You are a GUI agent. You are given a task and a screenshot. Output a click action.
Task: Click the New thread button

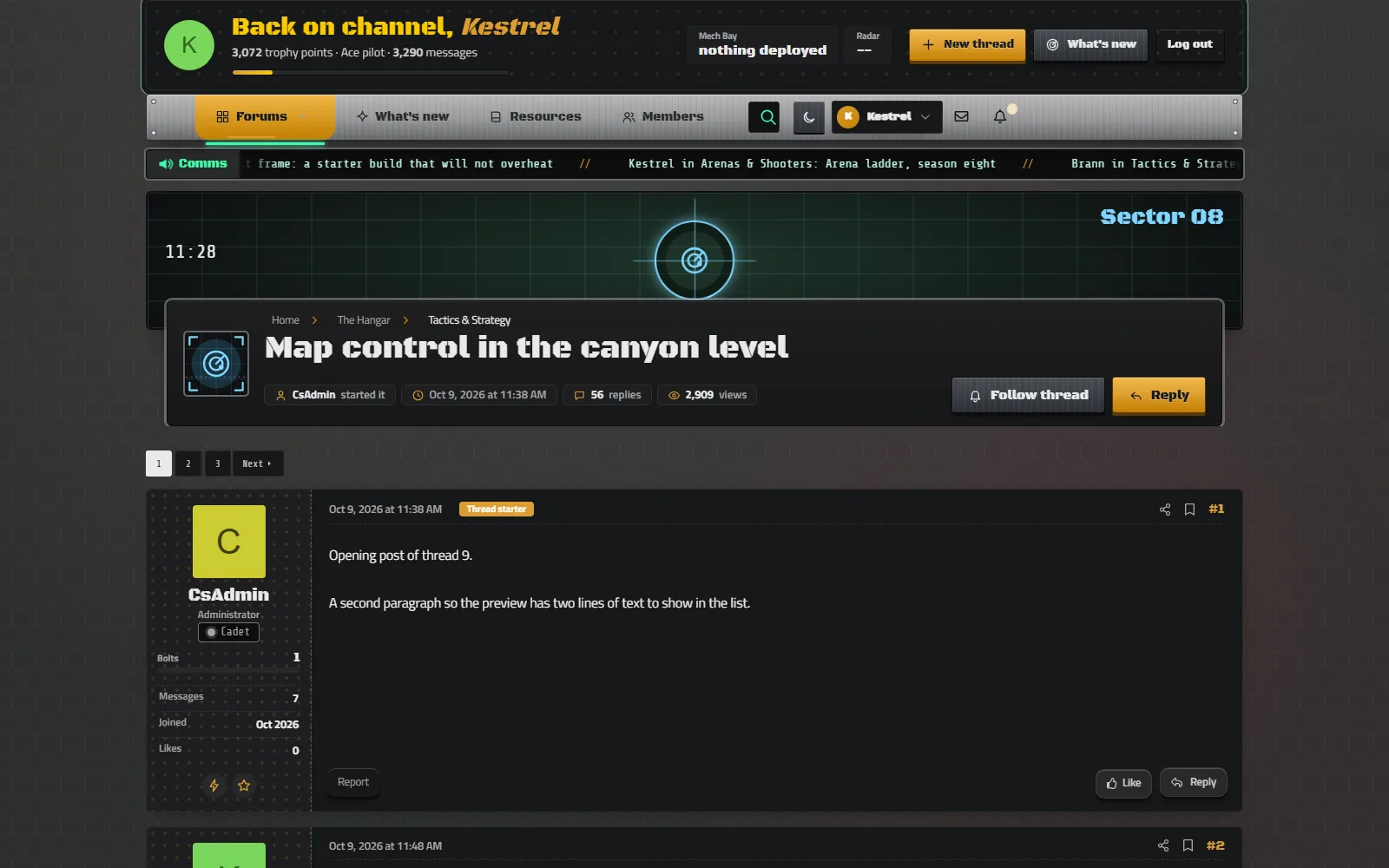click(967, 44)
